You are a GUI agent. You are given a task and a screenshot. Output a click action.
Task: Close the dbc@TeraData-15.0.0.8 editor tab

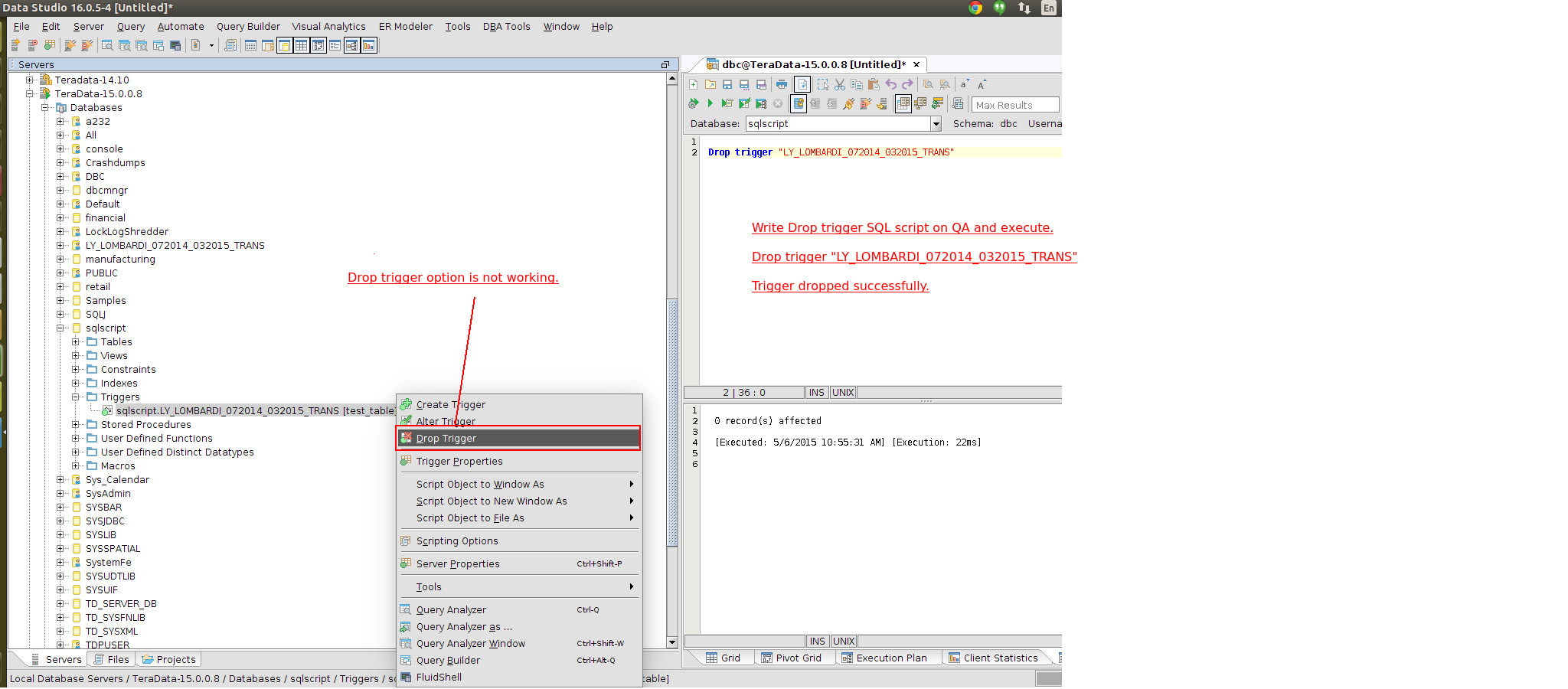[x=916, y=64]
